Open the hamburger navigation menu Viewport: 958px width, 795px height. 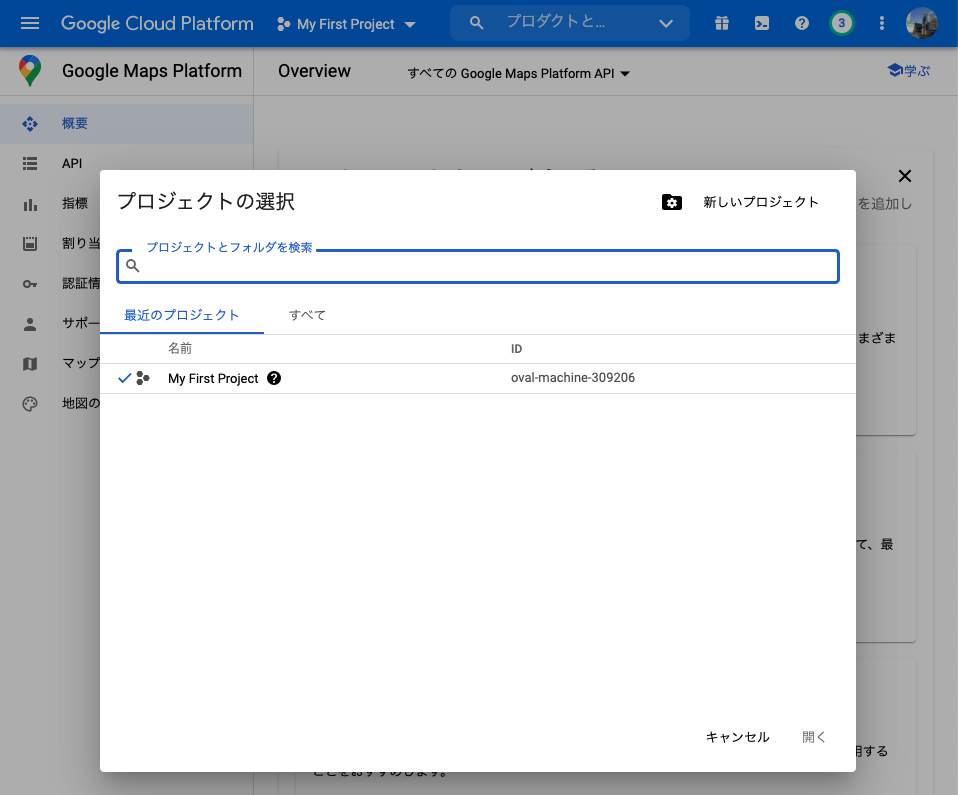28,22
